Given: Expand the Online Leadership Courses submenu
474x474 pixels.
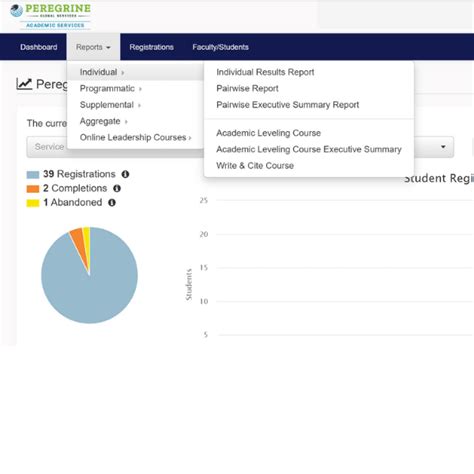Looking at the screenshot, I should tap(135, 137).
